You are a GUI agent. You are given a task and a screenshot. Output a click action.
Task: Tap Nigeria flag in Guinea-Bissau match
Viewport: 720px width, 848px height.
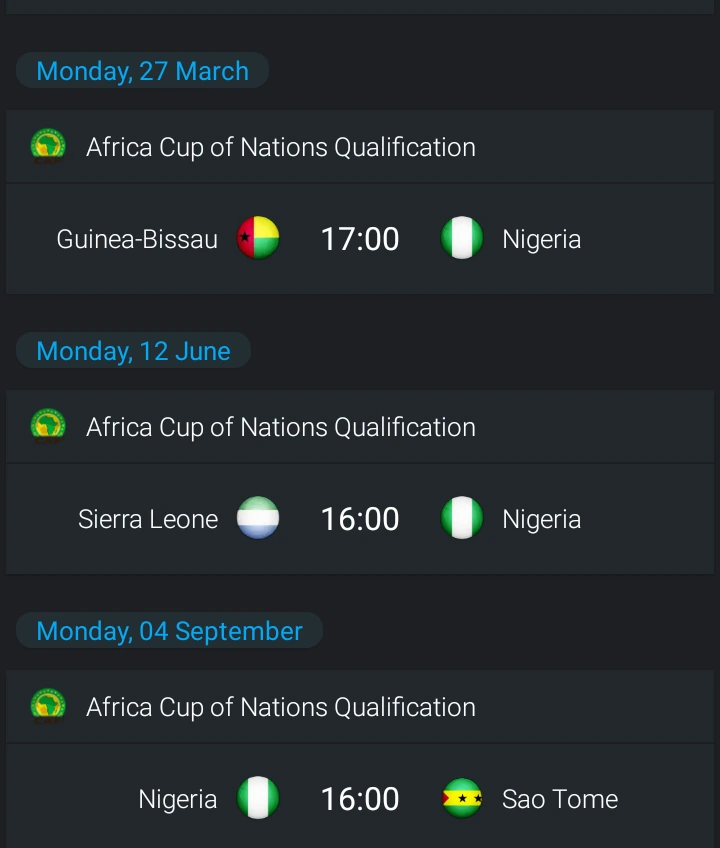point(462,238)
